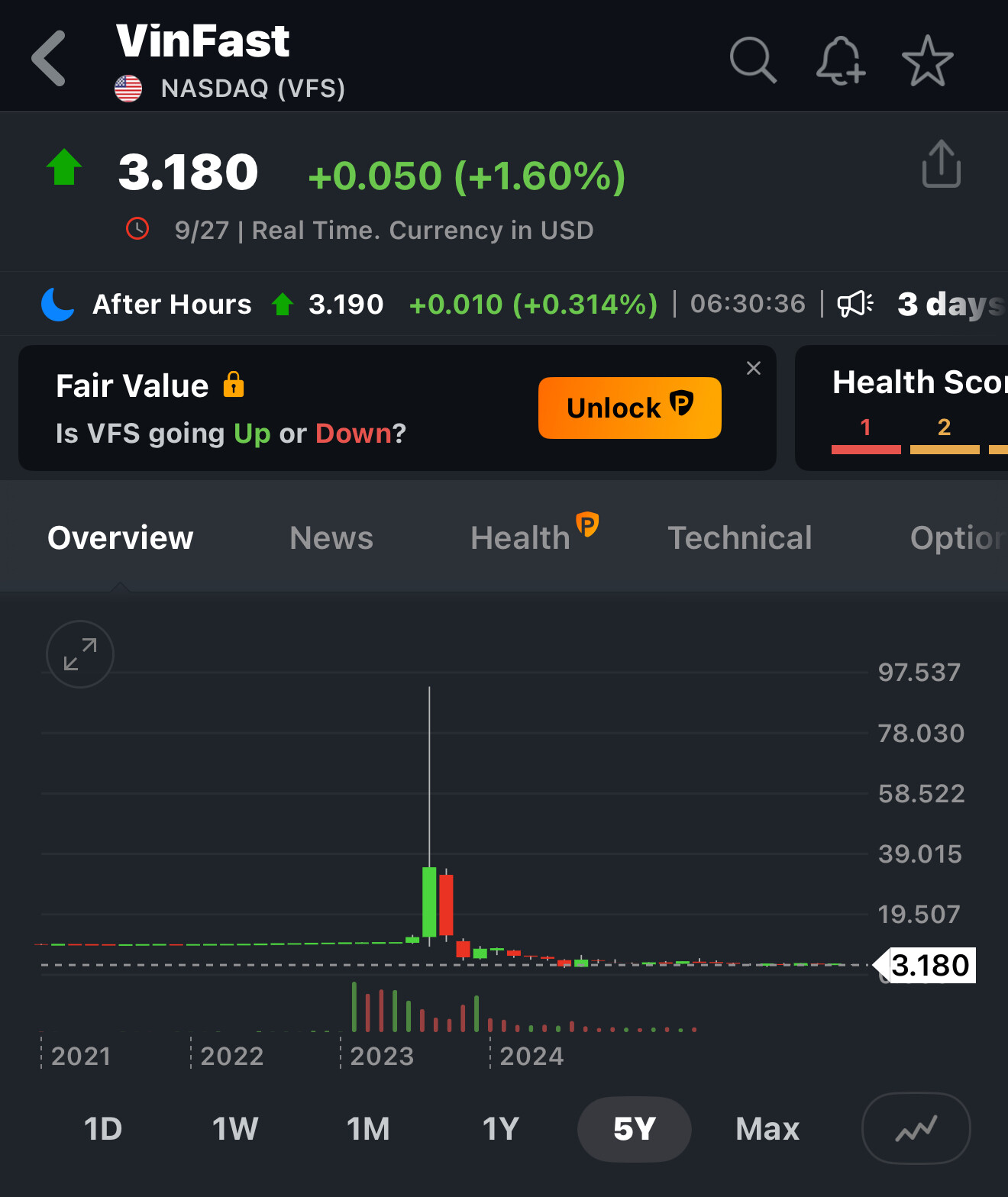Tap the green up arrow beside main price
Viewport: 1008px width, 1197px height.
pyautogui.click(x=64, y=167)
